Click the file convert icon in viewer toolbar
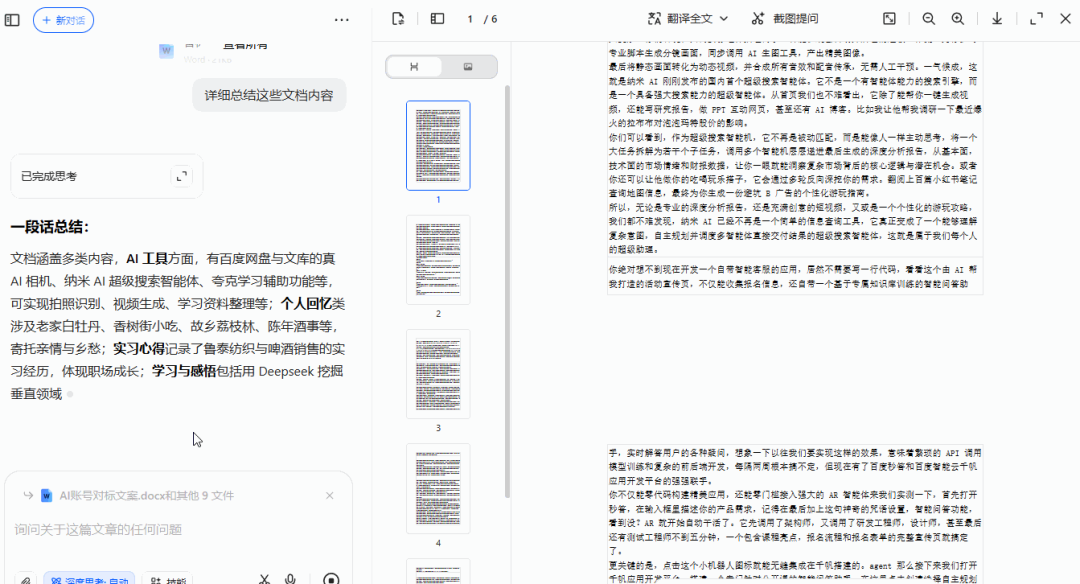The width and height of the screenshot is (1080, 584). point(398,19)
